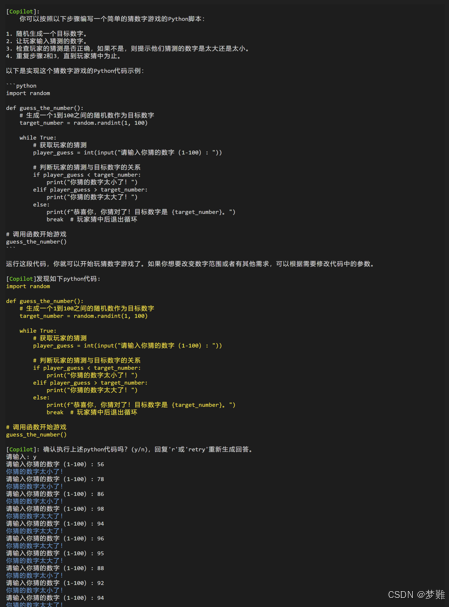The height and width of the screenshot is (607, 449).
Task: Click the yellow 'guess_the_number()' call line
Action: [36, 435]
